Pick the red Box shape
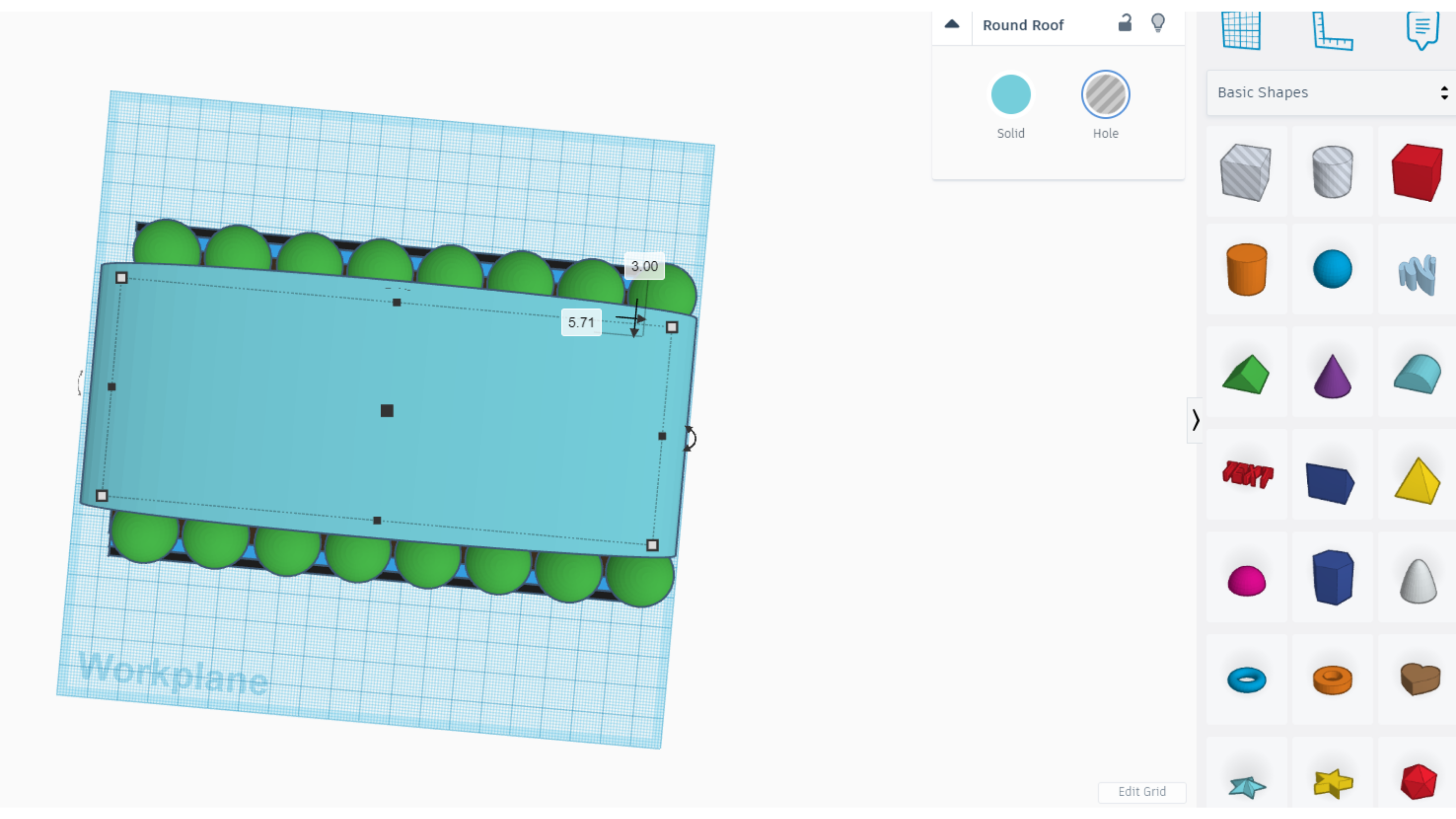Screen dimensions: 1456x819 tap(1417, 172)
